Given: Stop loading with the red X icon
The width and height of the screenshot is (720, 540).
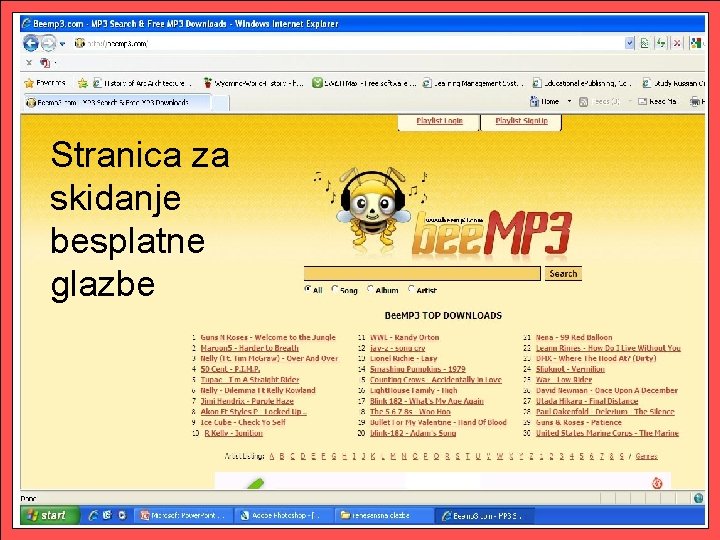Looking at the screenshot, I should tap(677, 44).
